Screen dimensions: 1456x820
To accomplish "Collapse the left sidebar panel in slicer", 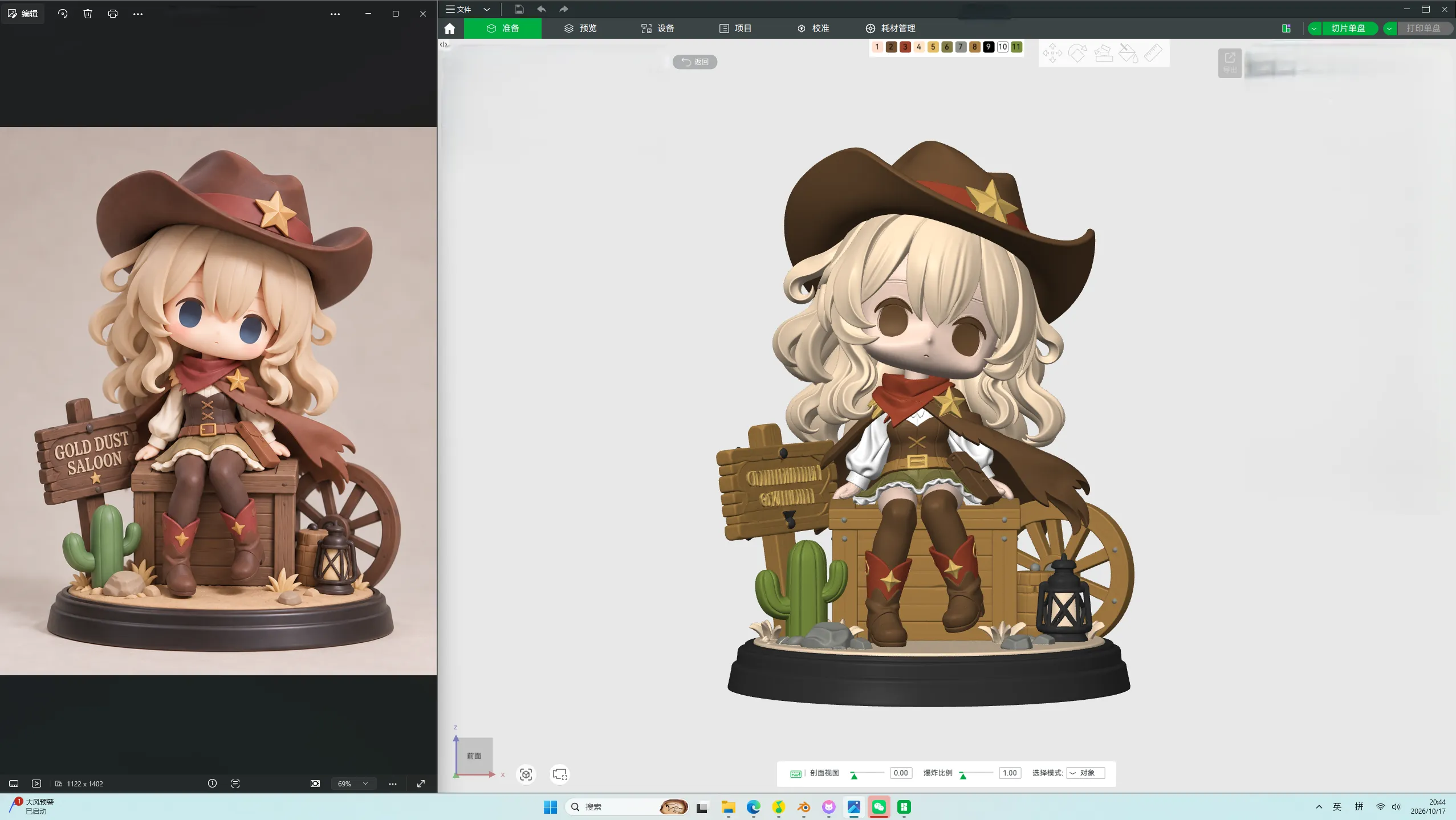I will point(444,44).
